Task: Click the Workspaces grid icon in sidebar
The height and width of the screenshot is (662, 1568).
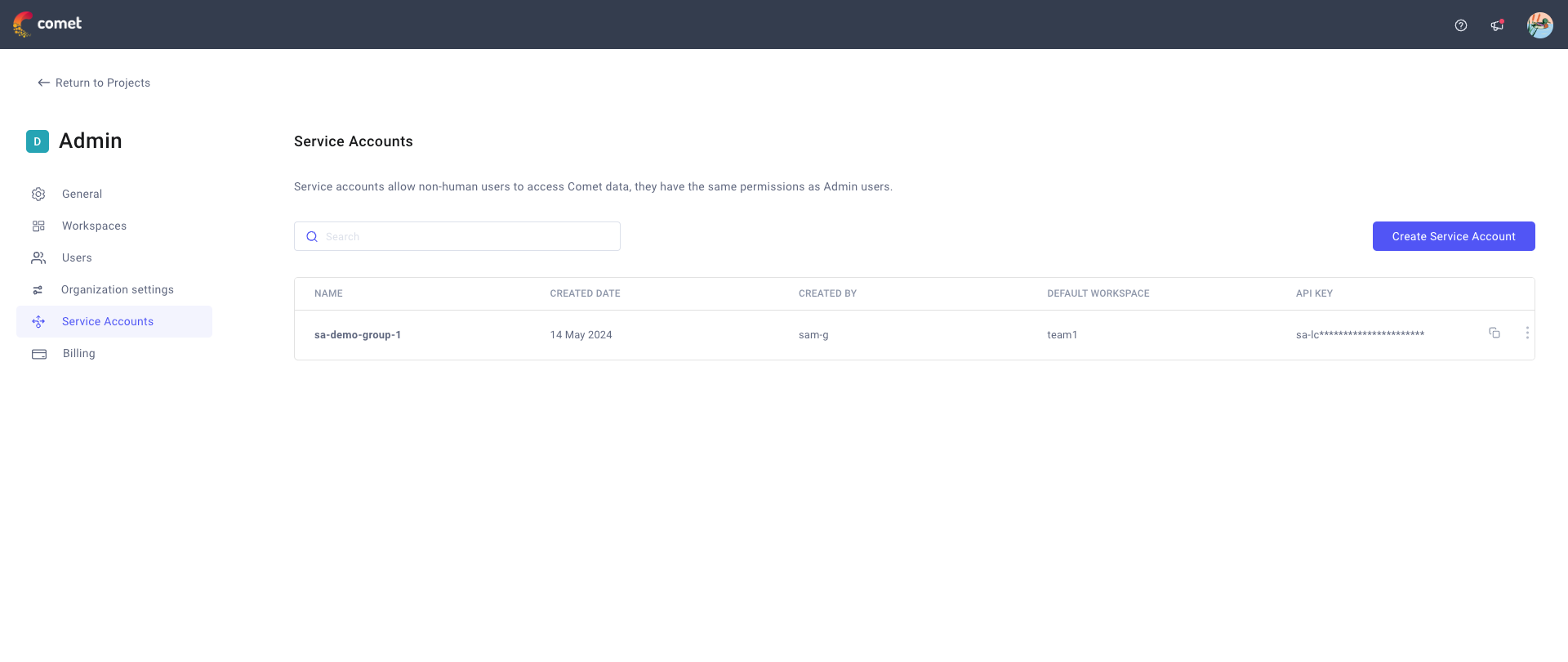Action: pos(38,226)
